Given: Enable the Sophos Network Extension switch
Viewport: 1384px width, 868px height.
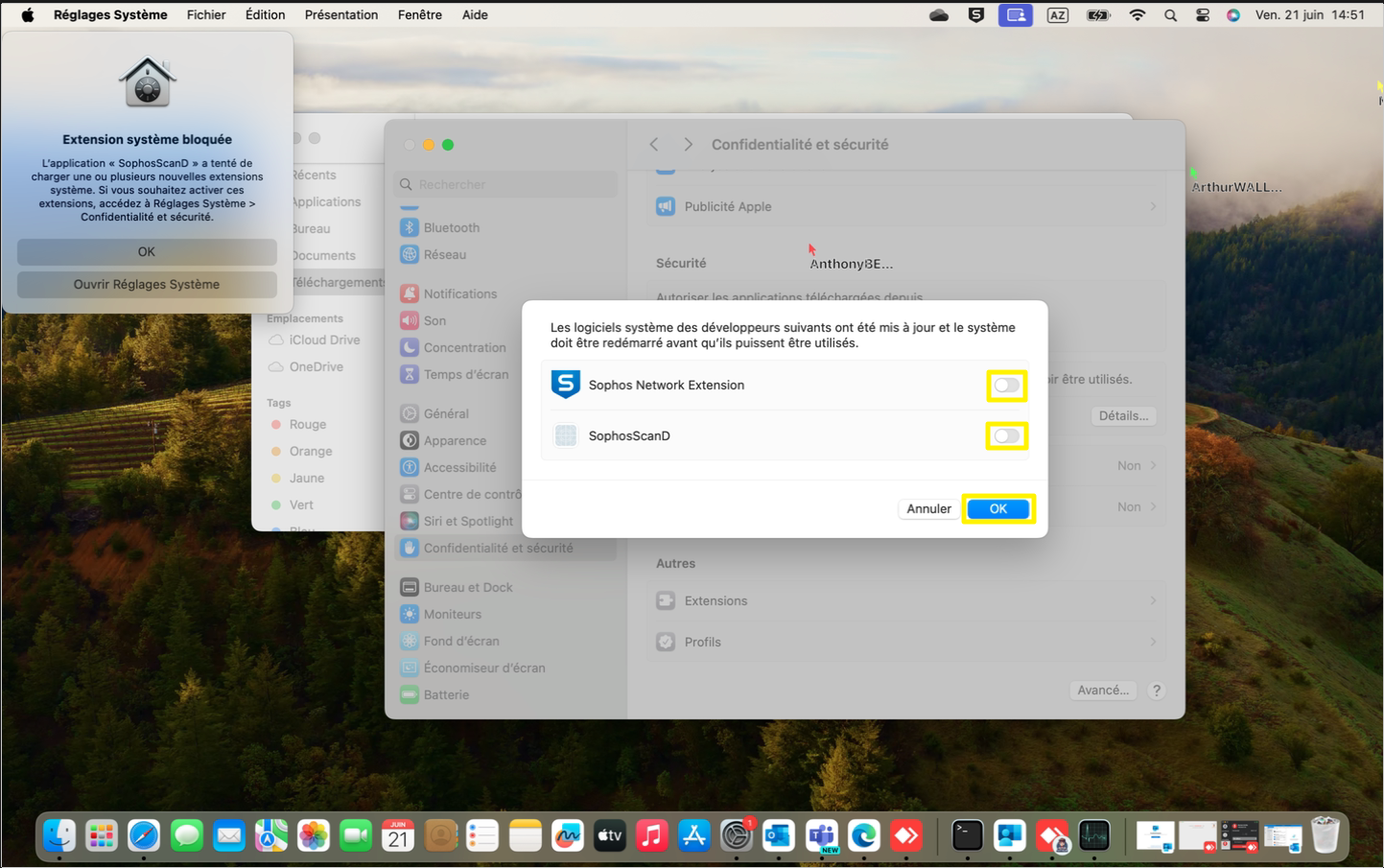Looking at the screenshot, I should click(1006, 386).
